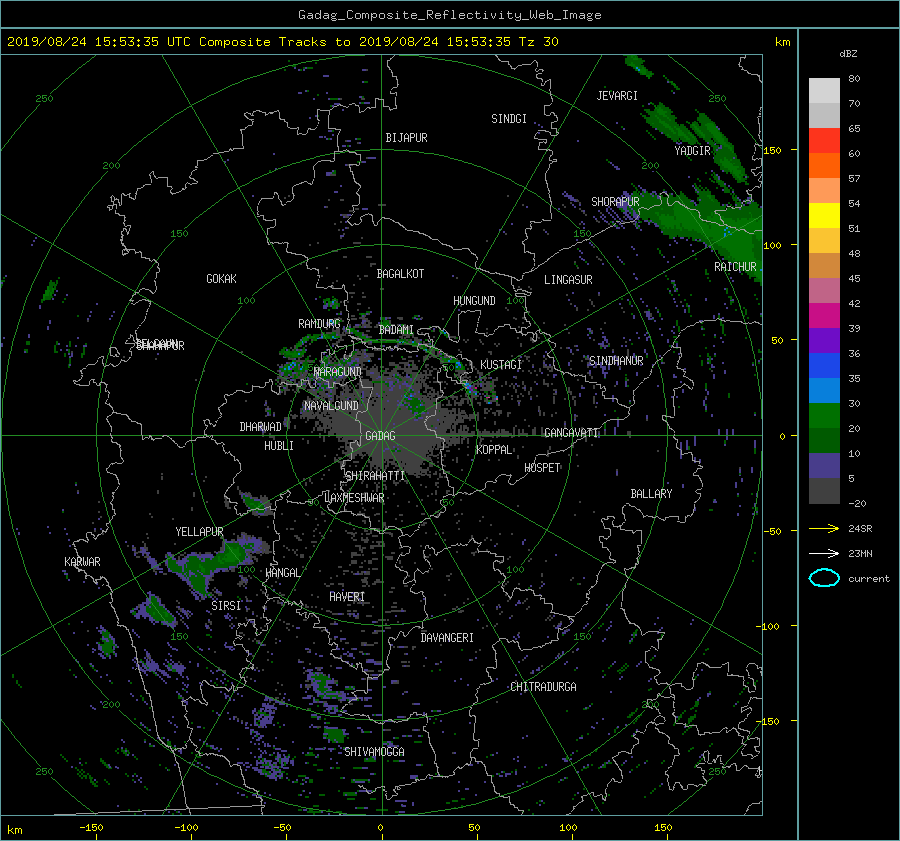
Task: Select the red 60-65 dBZ swatch
Action: [x=824, y=140]
